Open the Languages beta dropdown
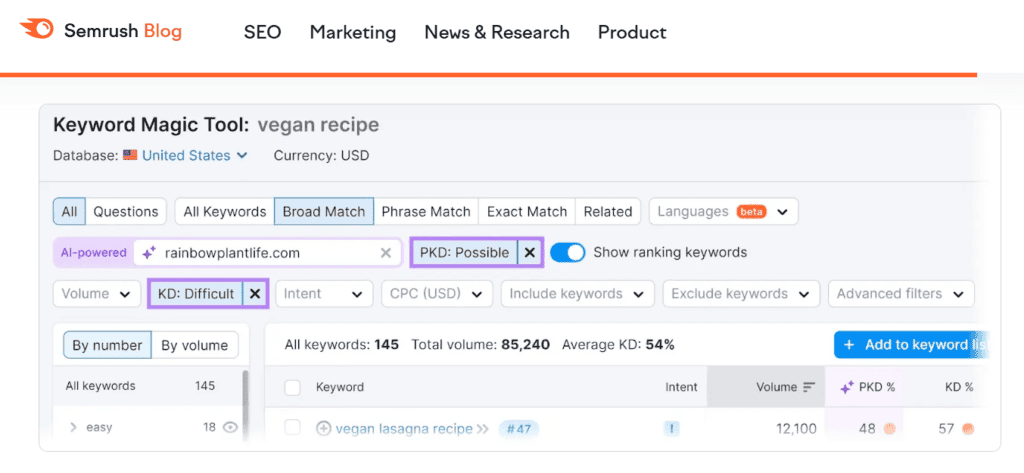Image resolution: width=1024 pixels, height=473 pixels. [x=724, y=212]
